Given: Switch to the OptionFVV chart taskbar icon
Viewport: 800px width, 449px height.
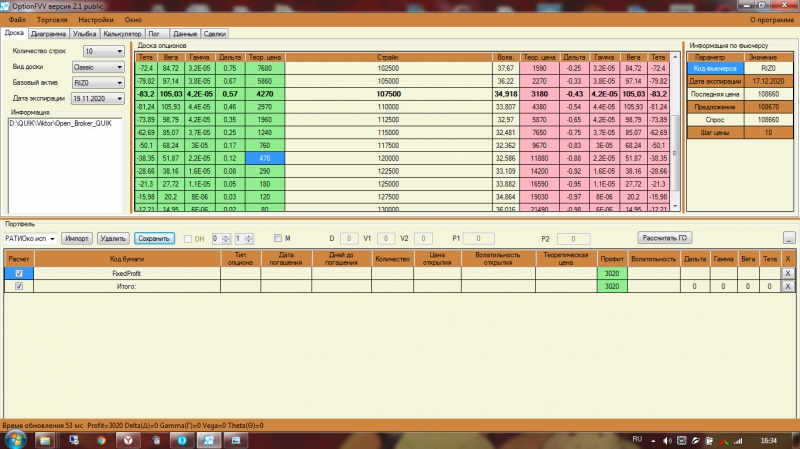Looking at the screenshot, I should (x=209, y=440).
